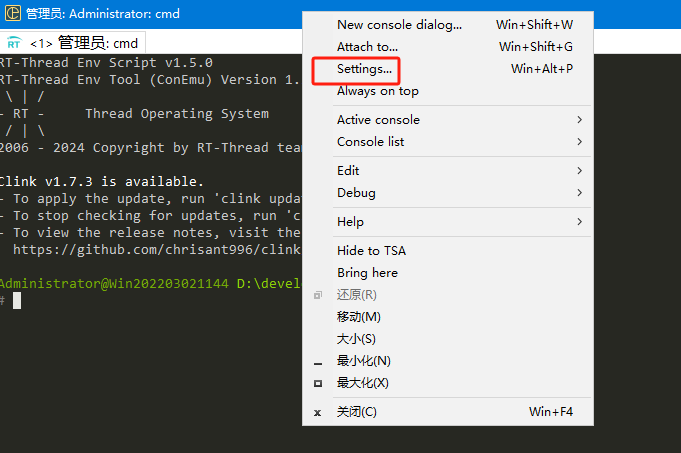
Task: Open the Help submenu
Action: [x=448, y=222]
